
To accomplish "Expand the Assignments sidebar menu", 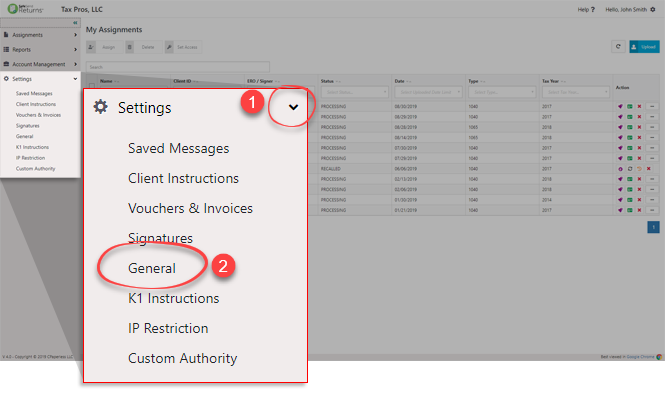I will 40,35.
